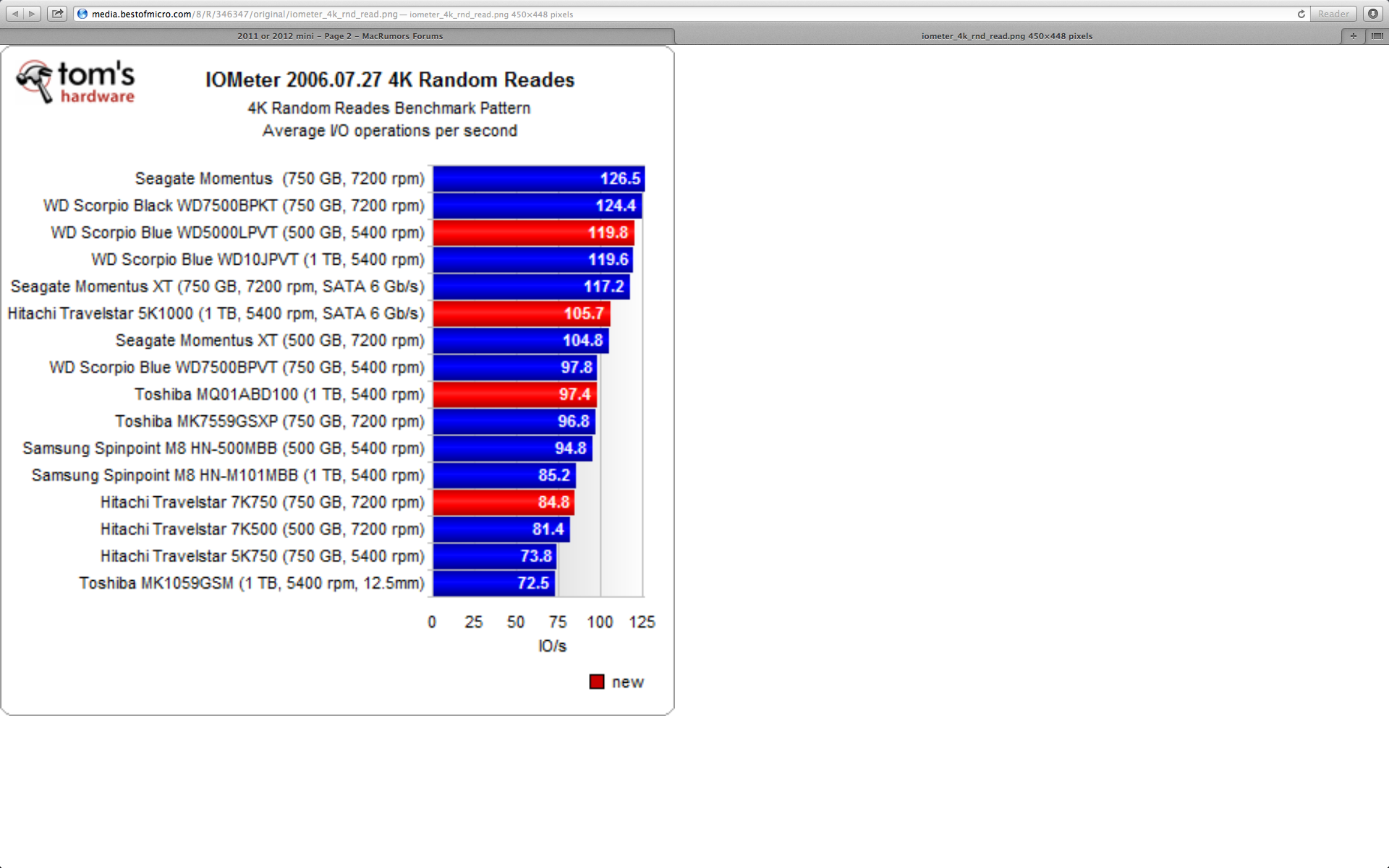Click the Hitachi Travelstar 5K1000 105.7 bar

pyautogui.click(x=521, y=314)
